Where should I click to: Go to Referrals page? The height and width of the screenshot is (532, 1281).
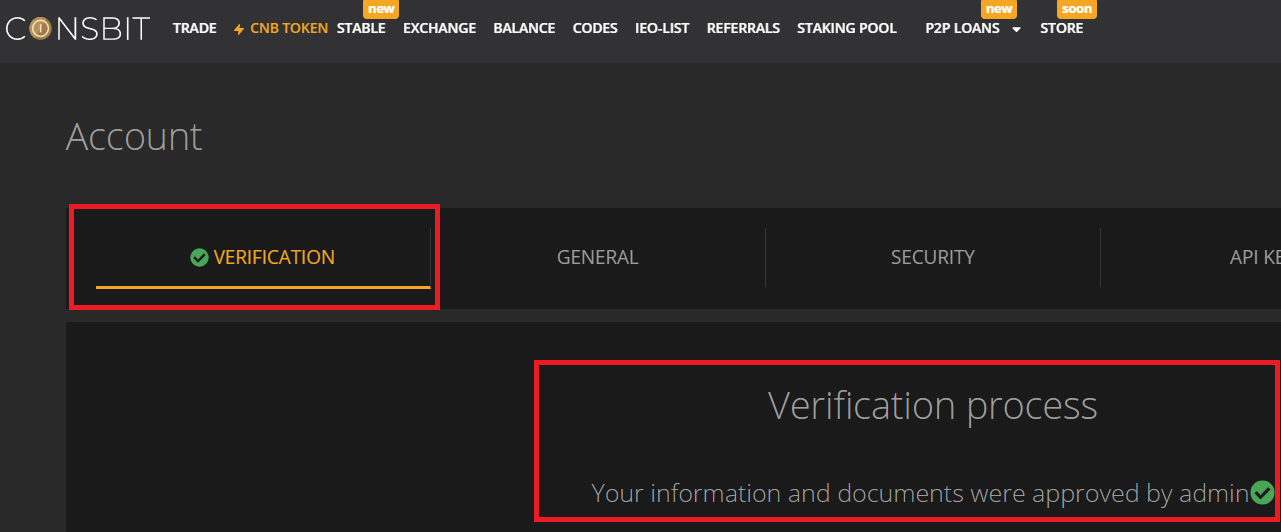click(743, 28)
